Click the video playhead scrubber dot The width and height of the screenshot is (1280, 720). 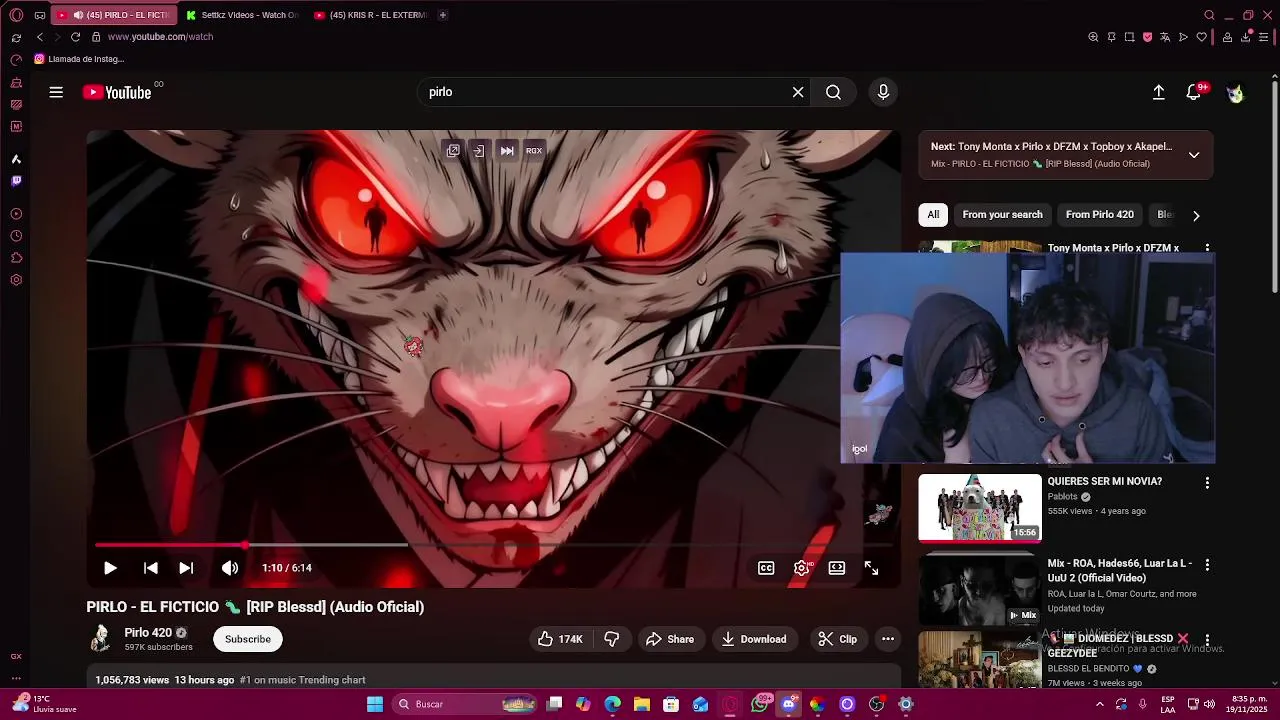pos(245,545)
